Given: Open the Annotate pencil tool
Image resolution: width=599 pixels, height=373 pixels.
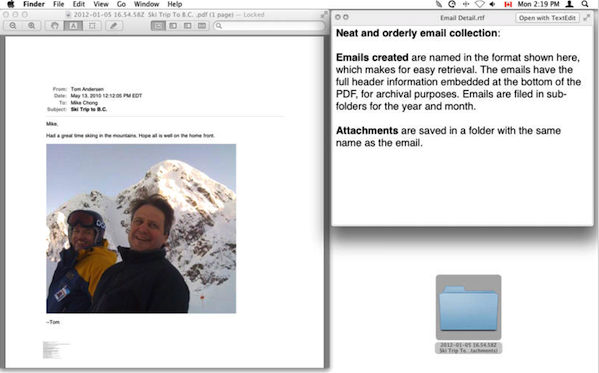Looking at the screenshot, I should click(114, 26).
